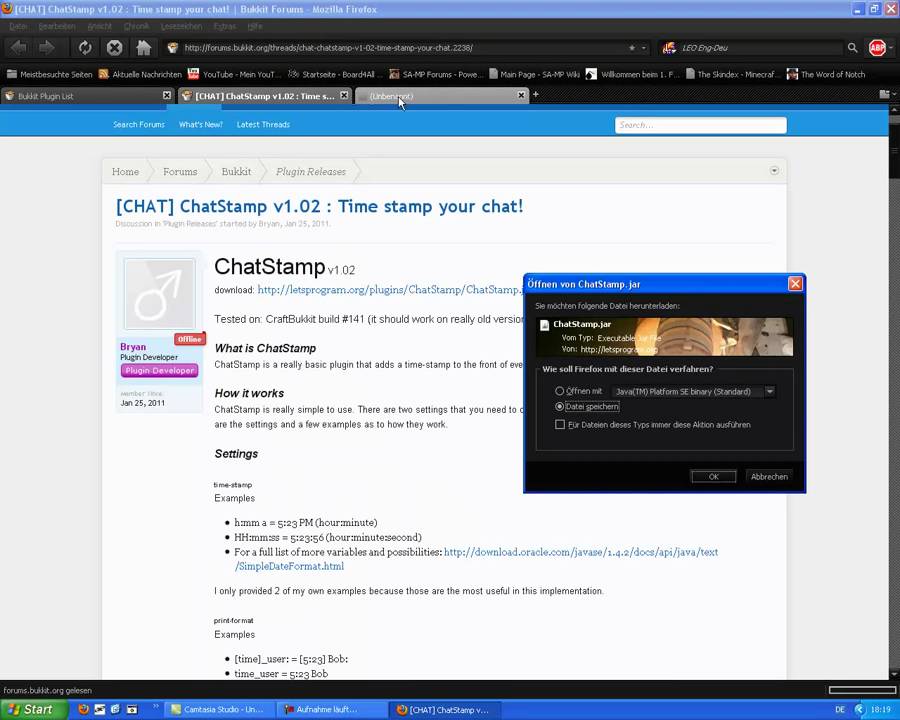Open the tab list icon at tab bar end

coord(885,94)
